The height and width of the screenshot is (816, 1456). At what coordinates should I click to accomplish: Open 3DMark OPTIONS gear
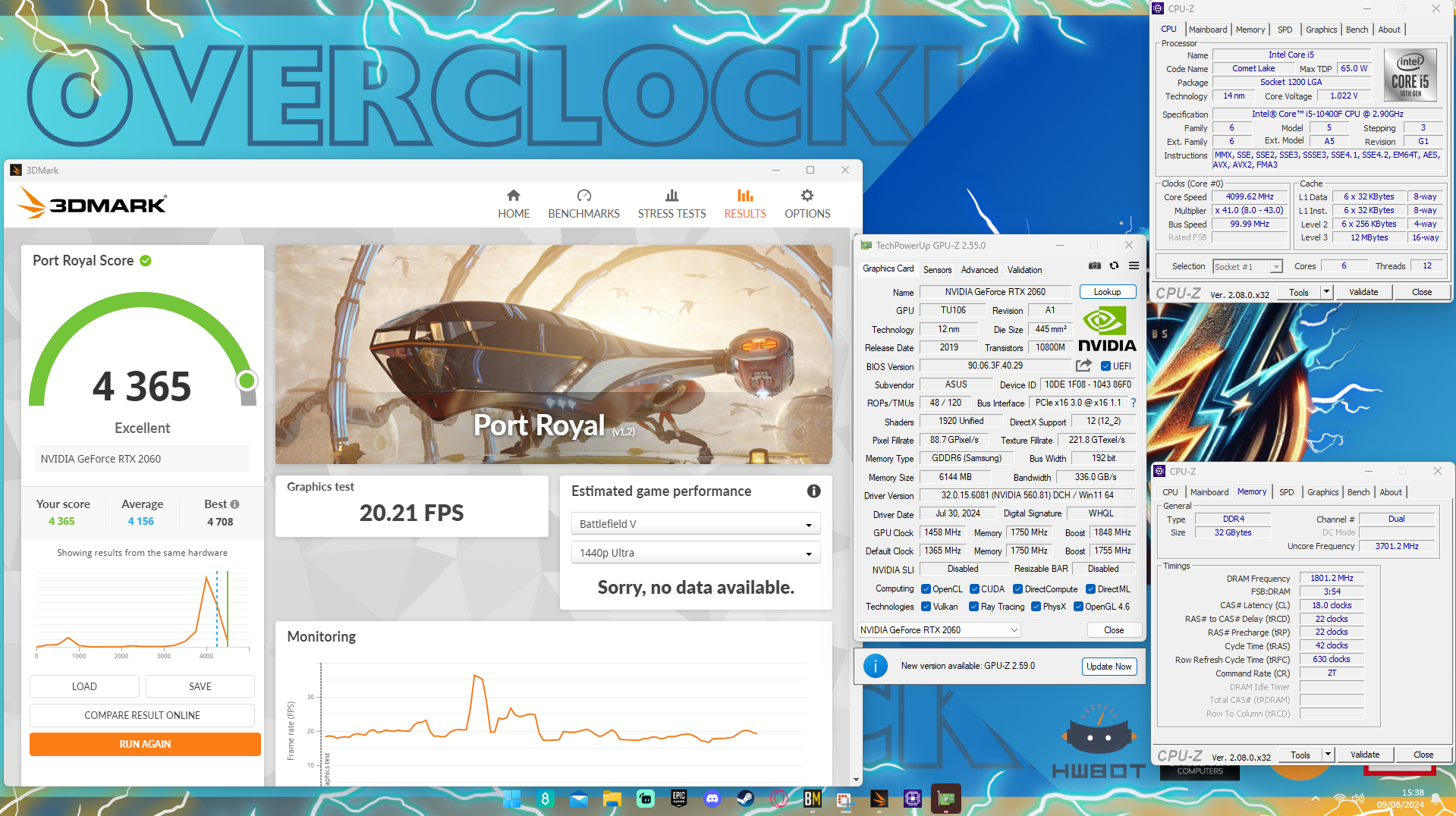pos(807,204)
